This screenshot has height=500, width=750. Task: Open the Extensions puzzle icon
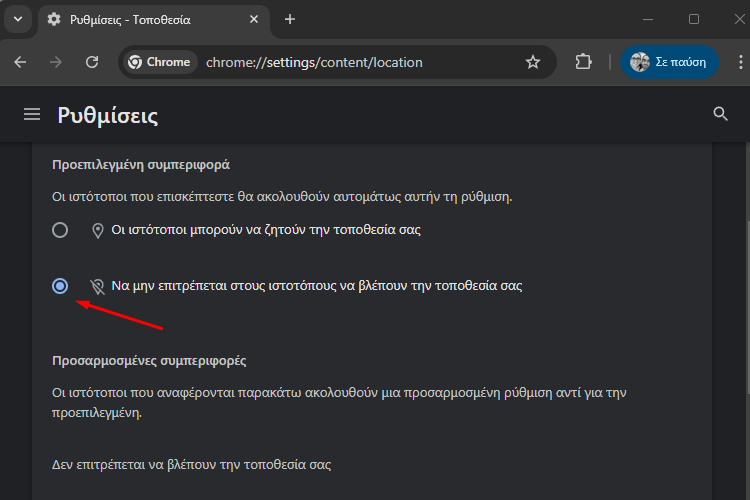[584, 62]
